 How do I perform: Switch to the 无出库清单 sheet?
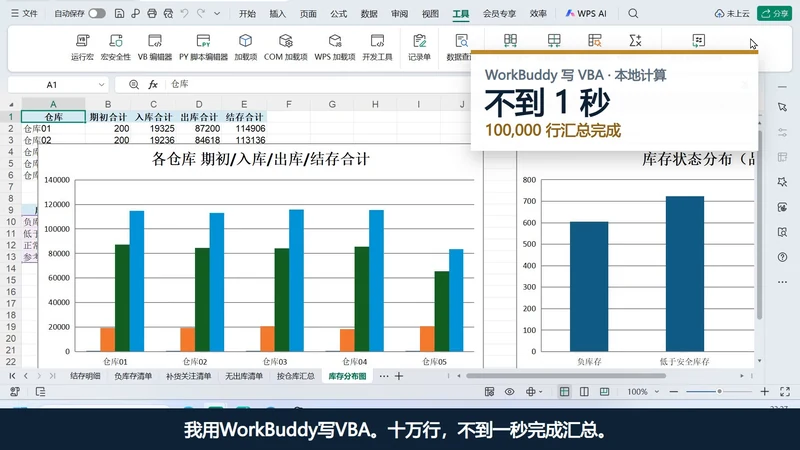coord(244,376)
